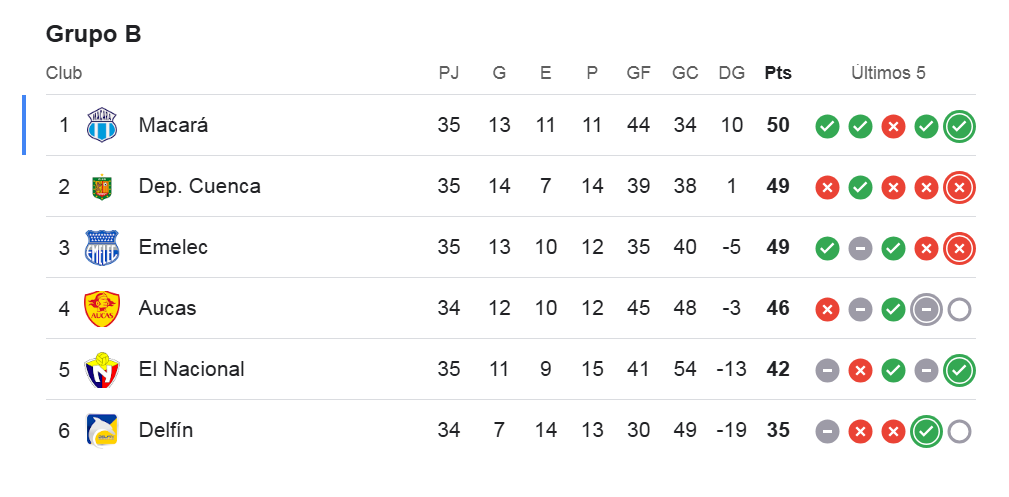This screenshot has height=497, width=1009.
Task: Click Aucas' circled draw result icon
Action: click(x=926, y=310)
